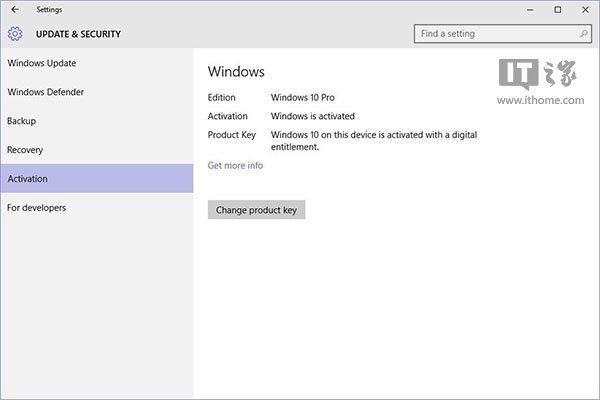The width and height of the screenshot is (600, 400).
Task: Follow the 'Get more info' link
Action: [x=235, y=165]
